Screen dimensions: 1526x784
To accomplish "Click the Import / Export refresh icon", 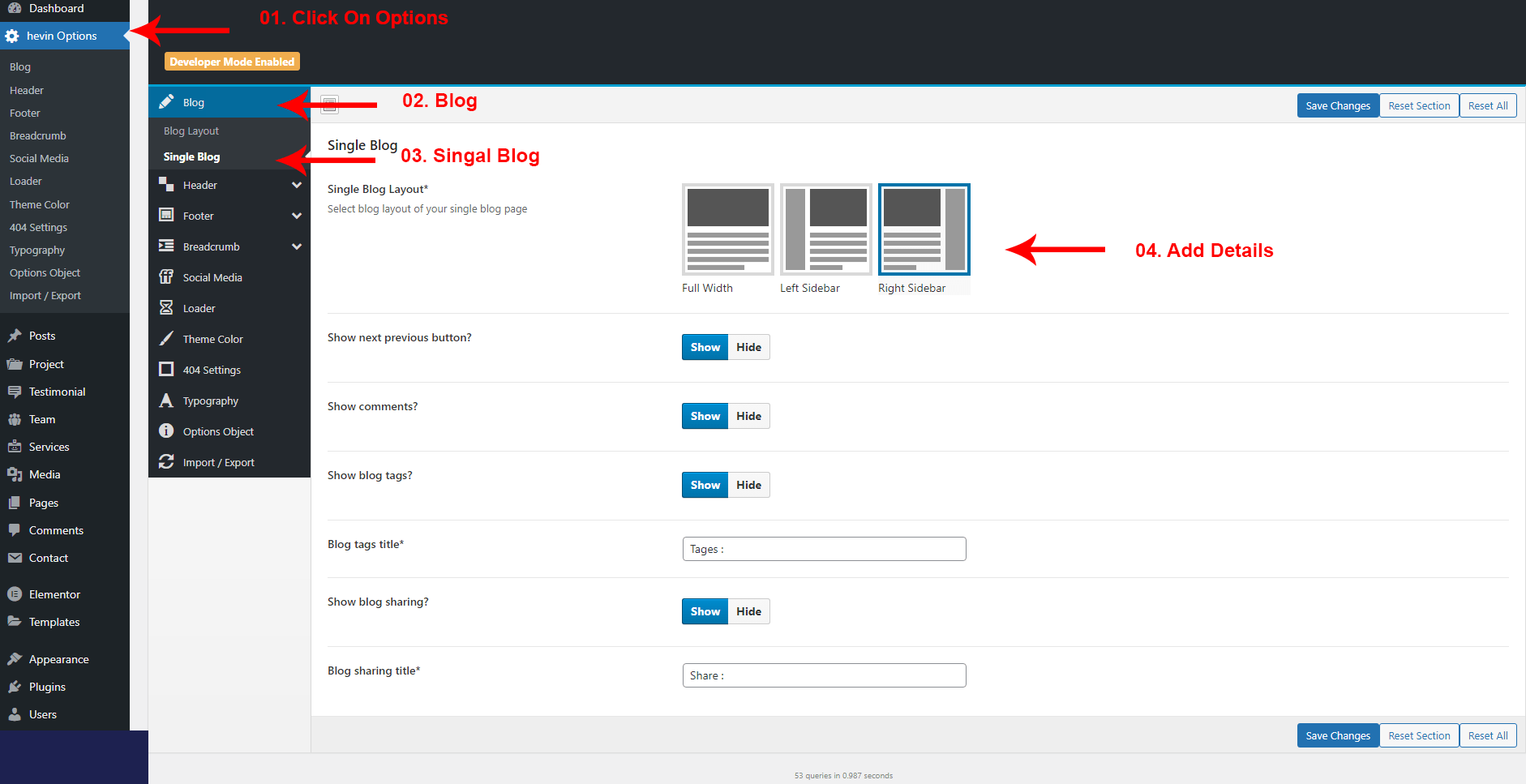I will click(166, 462).
